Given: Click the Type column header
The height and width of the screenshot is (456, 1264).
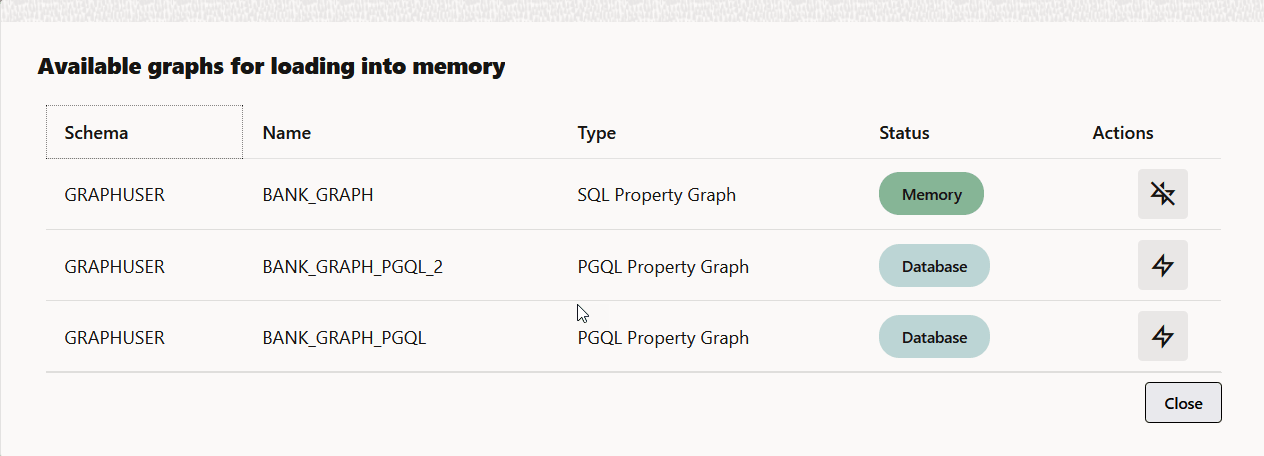Looking at the screenshot, I should point(596,133).
